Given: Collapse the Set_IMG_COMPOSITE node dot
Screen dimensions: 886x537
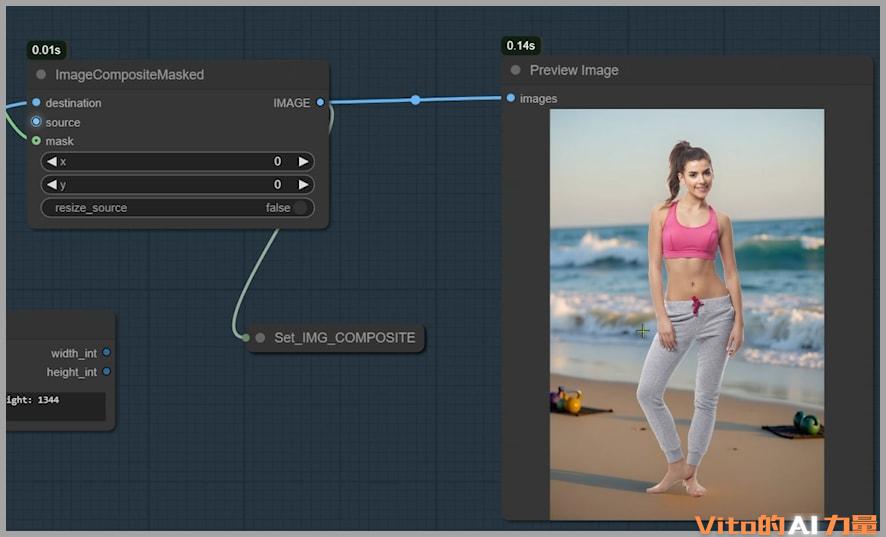Looking at the screenshot, I should [260, 337].
